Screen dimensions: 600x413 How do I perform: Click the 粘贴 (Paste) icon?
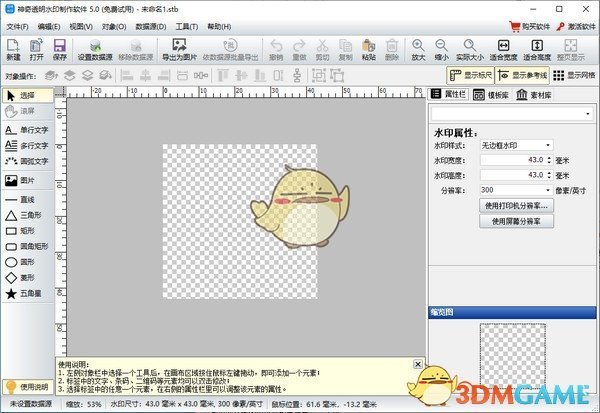[368, 50]
